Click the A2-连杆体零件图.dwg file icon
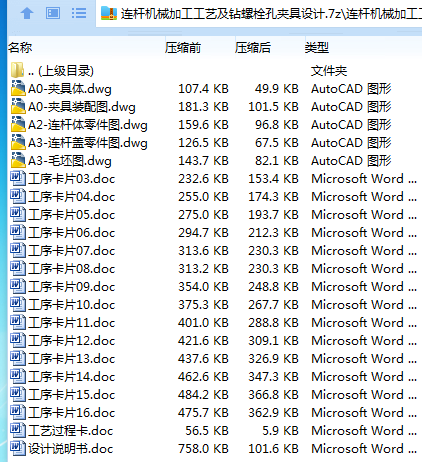Image resolution: width=422 pixels, height=462 pixels. pyautogui.click(x=18, y=124)
